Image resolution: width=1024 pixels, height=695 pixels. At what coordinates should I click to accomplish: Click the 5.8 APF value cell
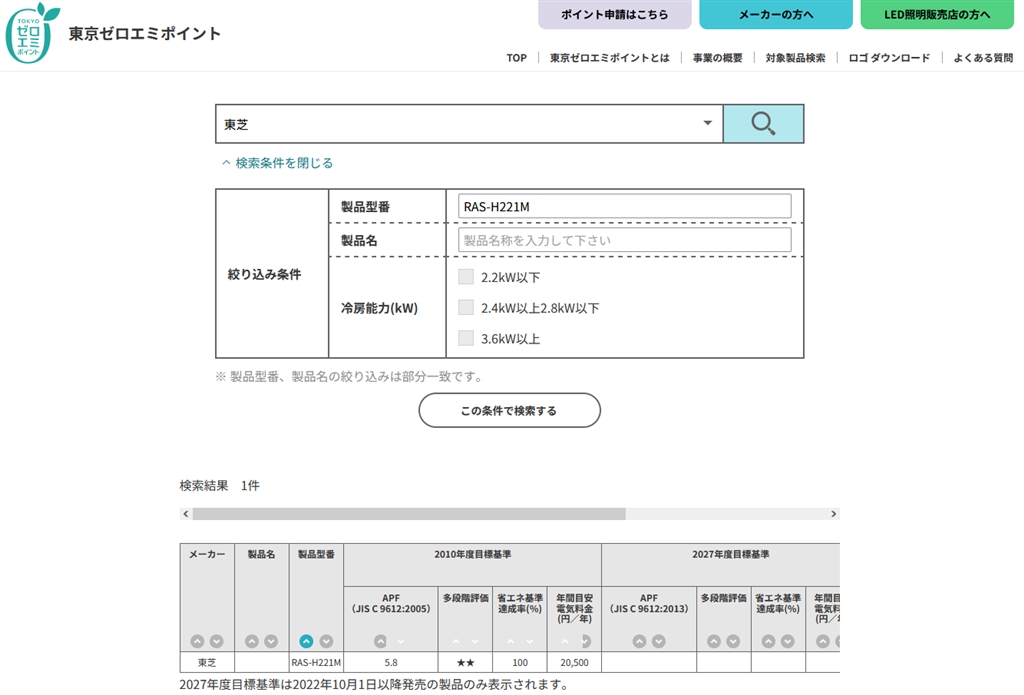point(391,662)
